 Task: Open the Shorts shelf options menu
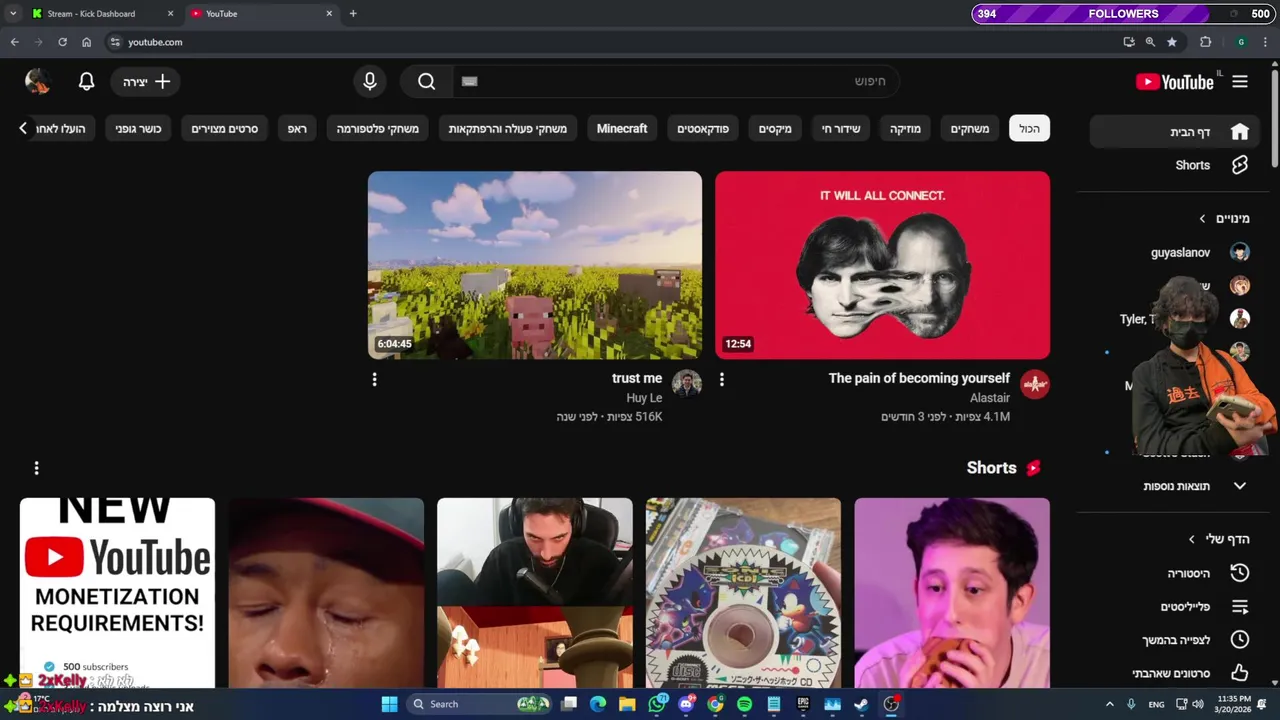37,468
